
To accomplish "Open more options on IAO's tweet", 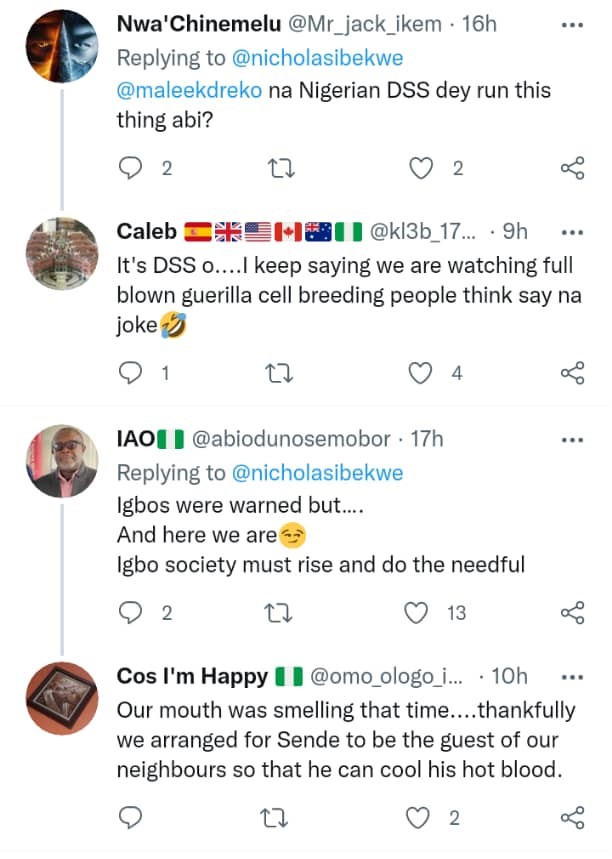I will (x=572, y=438).
